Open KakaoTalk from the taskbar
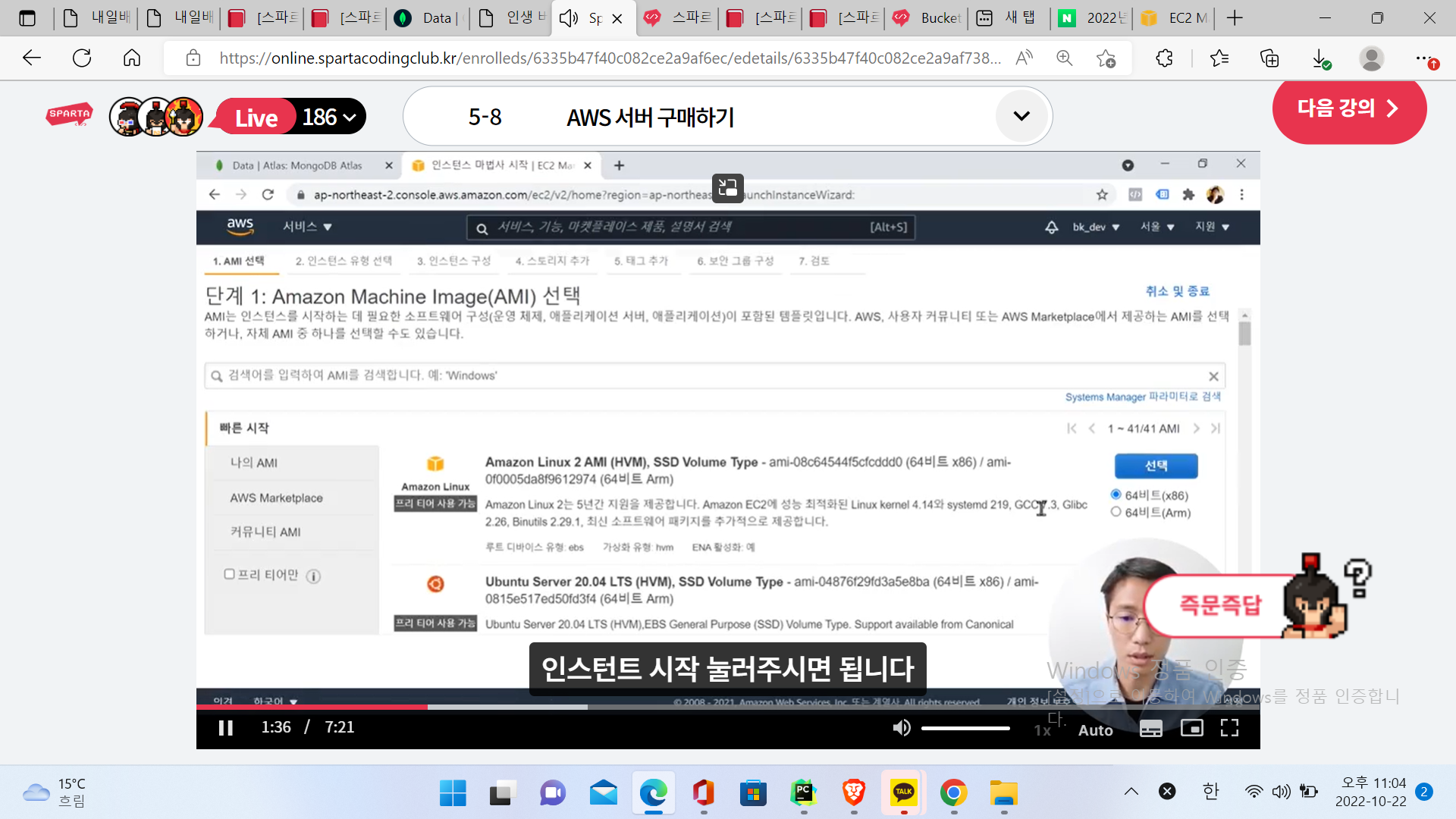Image resolution: width=1456 pixels, height=819 pixels. click(x=903, y=793)
